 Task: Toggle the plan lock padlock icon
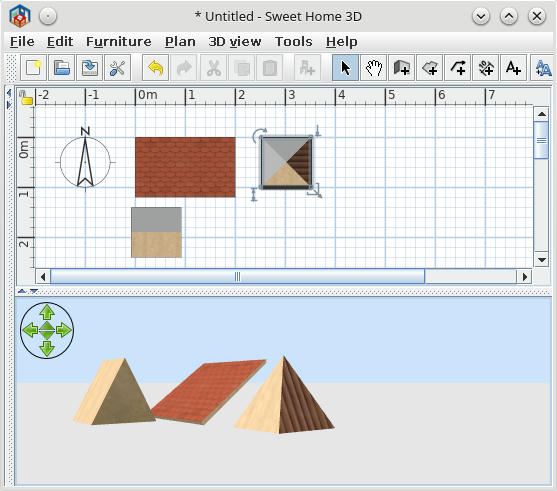(x=26, y=97)
